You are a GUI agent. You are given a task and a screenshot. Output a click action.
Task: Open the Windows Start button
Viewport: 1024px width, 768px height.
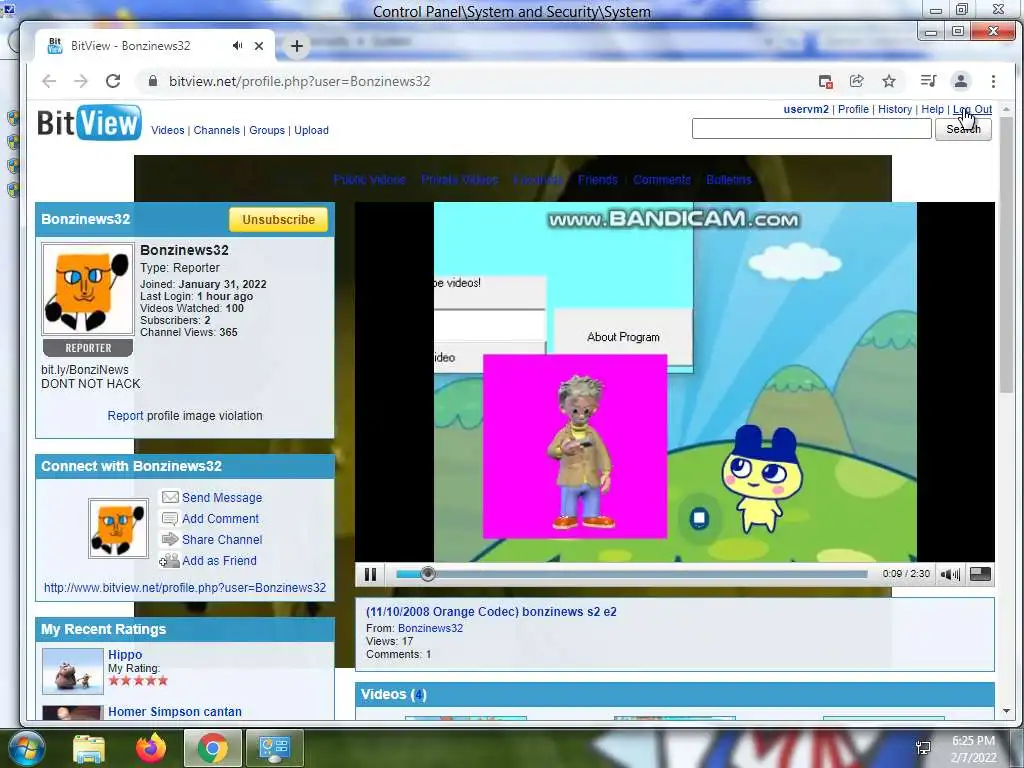(x=25, y=748)
